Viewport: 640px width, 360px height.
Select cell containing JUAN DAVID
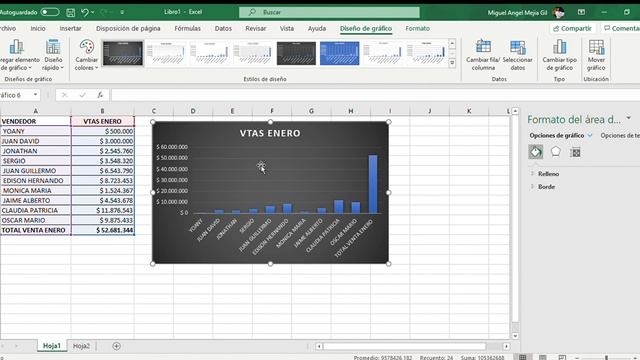[x=36, y=141]
